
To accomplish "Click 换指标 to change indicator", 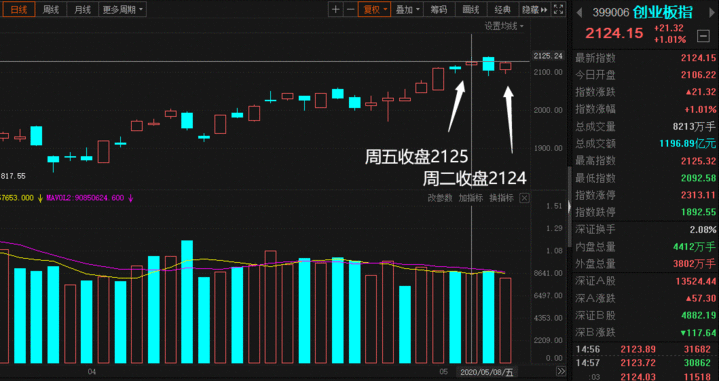I will coord(501,198).
